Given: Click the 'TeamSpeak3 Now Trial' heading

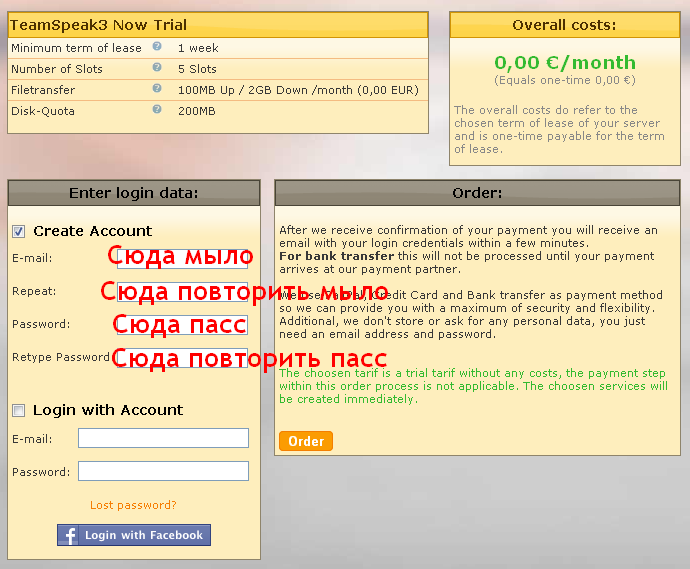Looking at the screenshot, I should click(98, 25).
